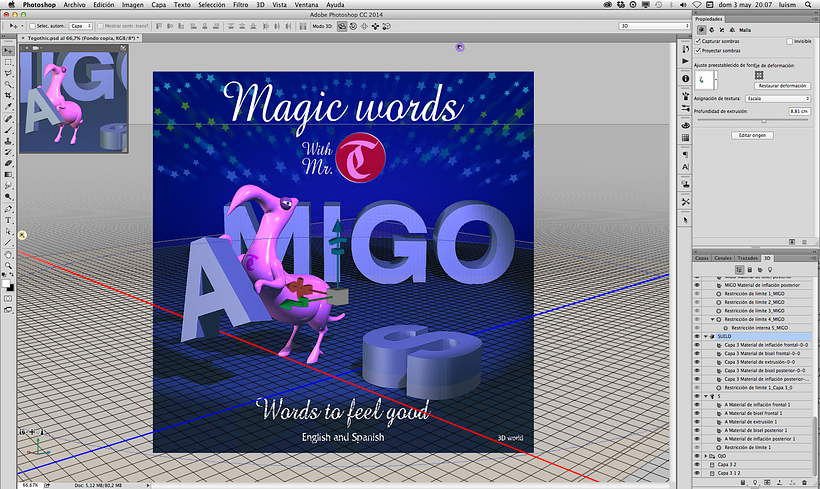The width and height of the screenshot is (820, 489).
Task: Click the 3D orbit camera mode icon
Action: (x=341, y=26)
